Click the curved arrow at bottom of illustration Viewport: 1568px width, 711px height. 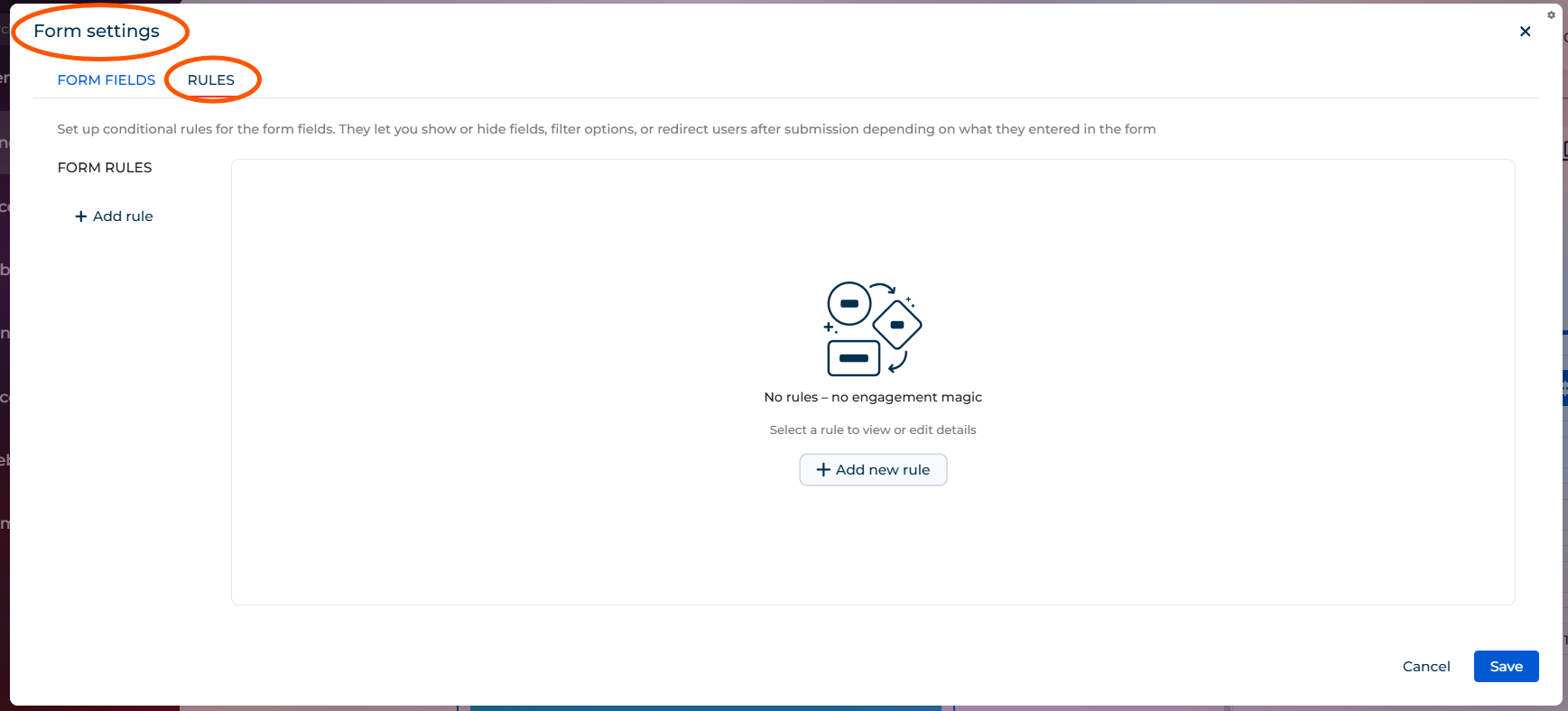pyautogui.click(x=898, y=363)
